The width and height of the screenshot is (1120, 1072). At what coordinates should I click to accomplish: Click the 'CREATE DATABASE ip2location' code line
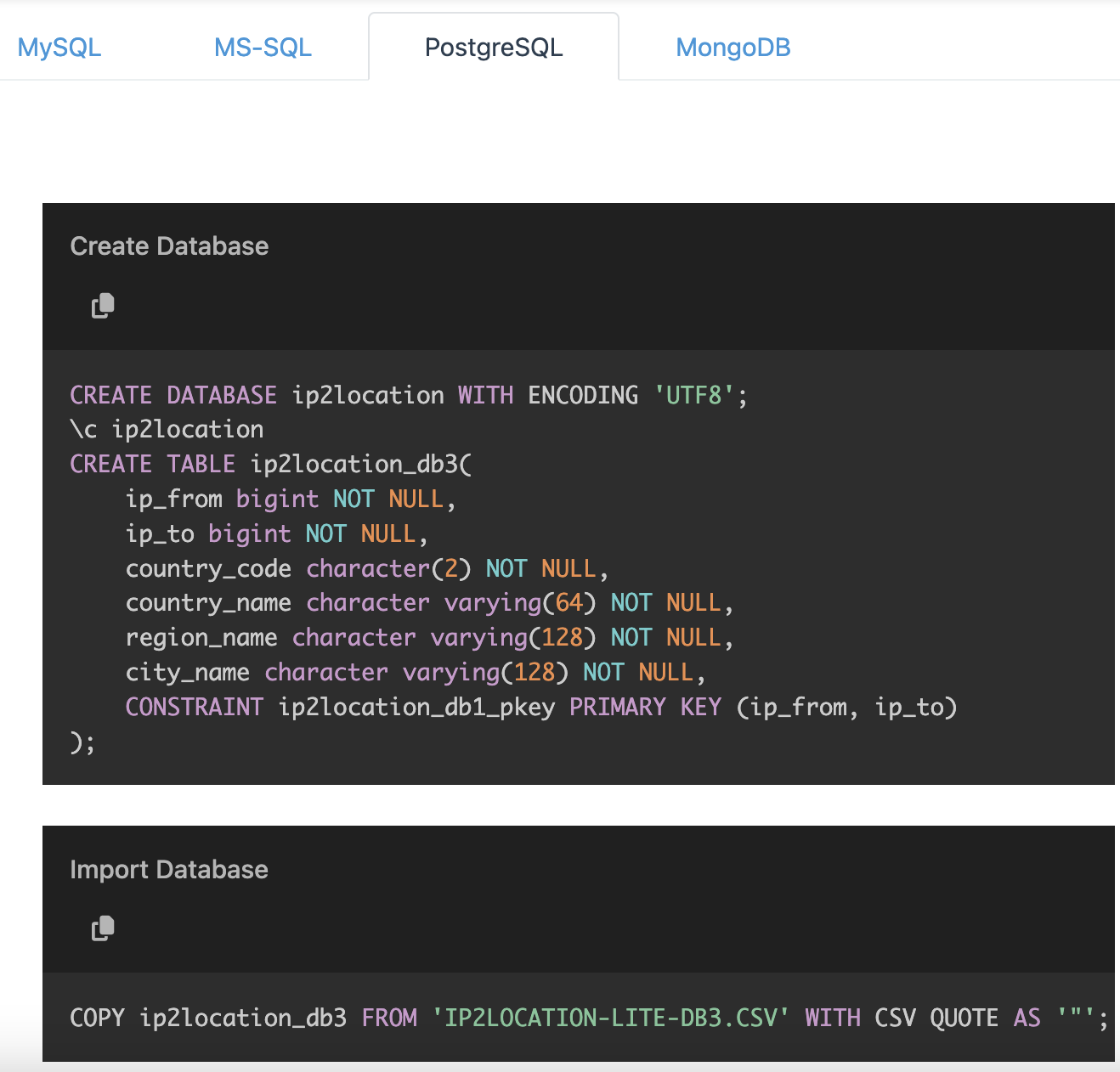[409, 396]
